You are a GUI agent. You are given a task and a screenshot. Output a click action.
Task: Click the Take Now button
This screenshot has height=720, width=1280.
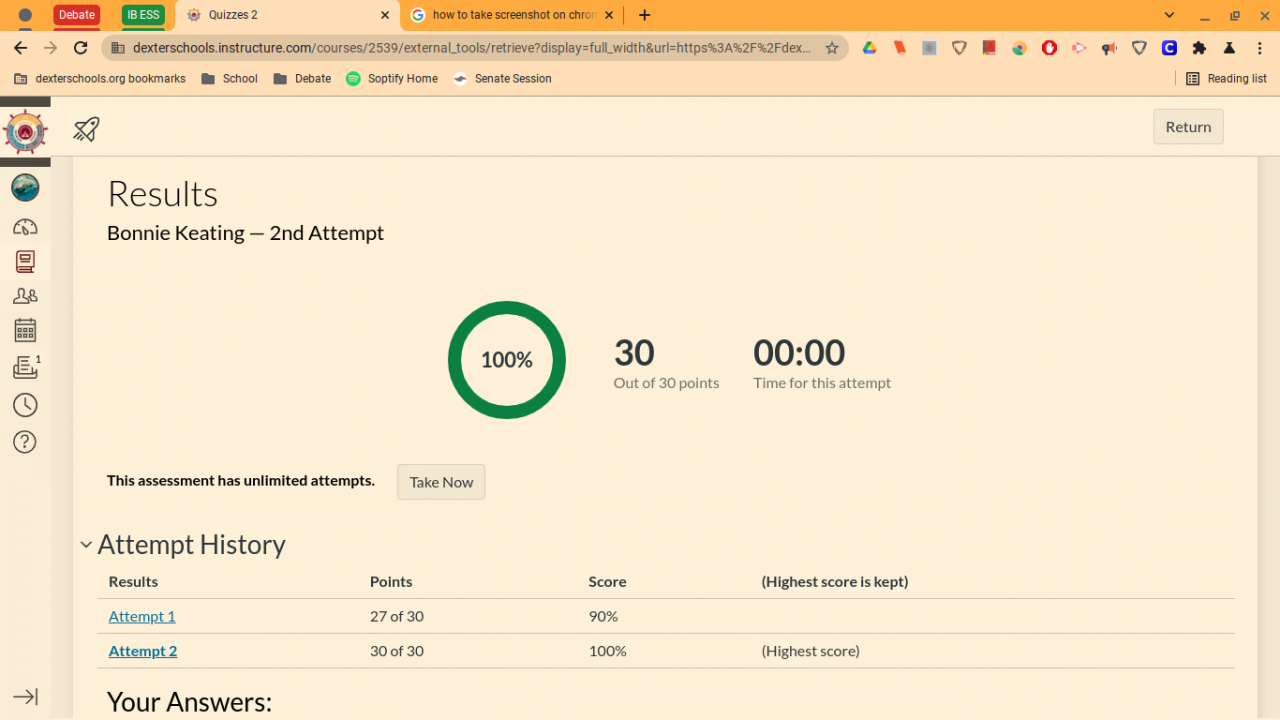(x=441, y=482)
